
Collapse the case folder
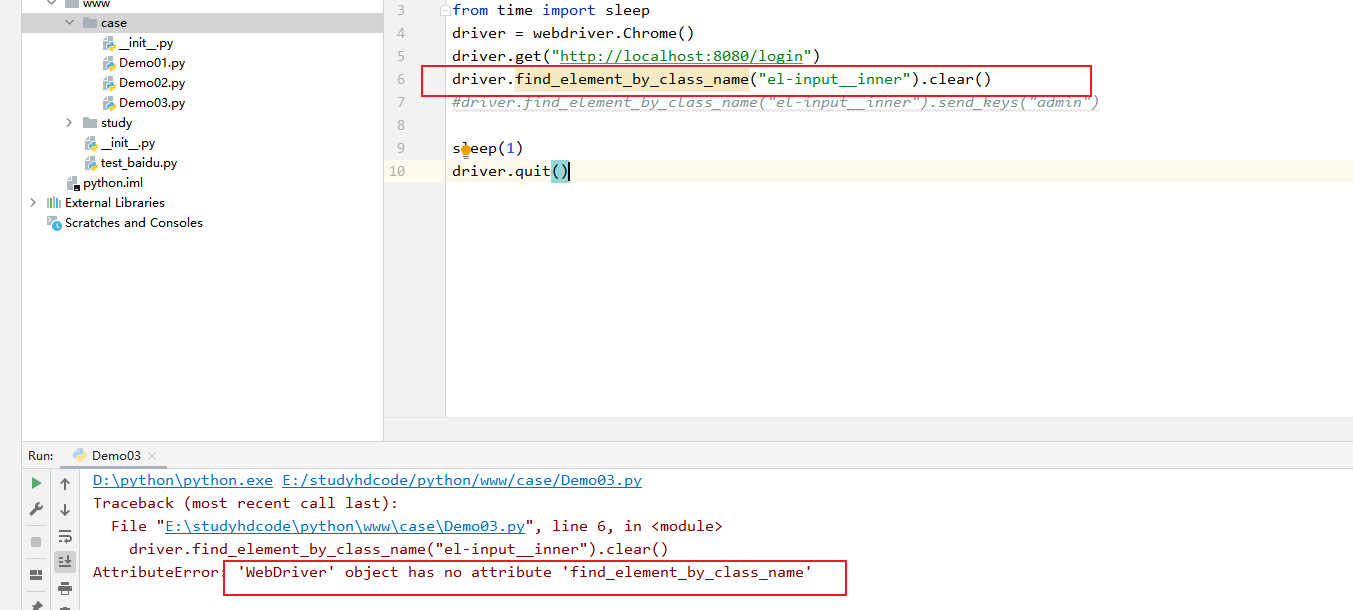click(69, 21)
